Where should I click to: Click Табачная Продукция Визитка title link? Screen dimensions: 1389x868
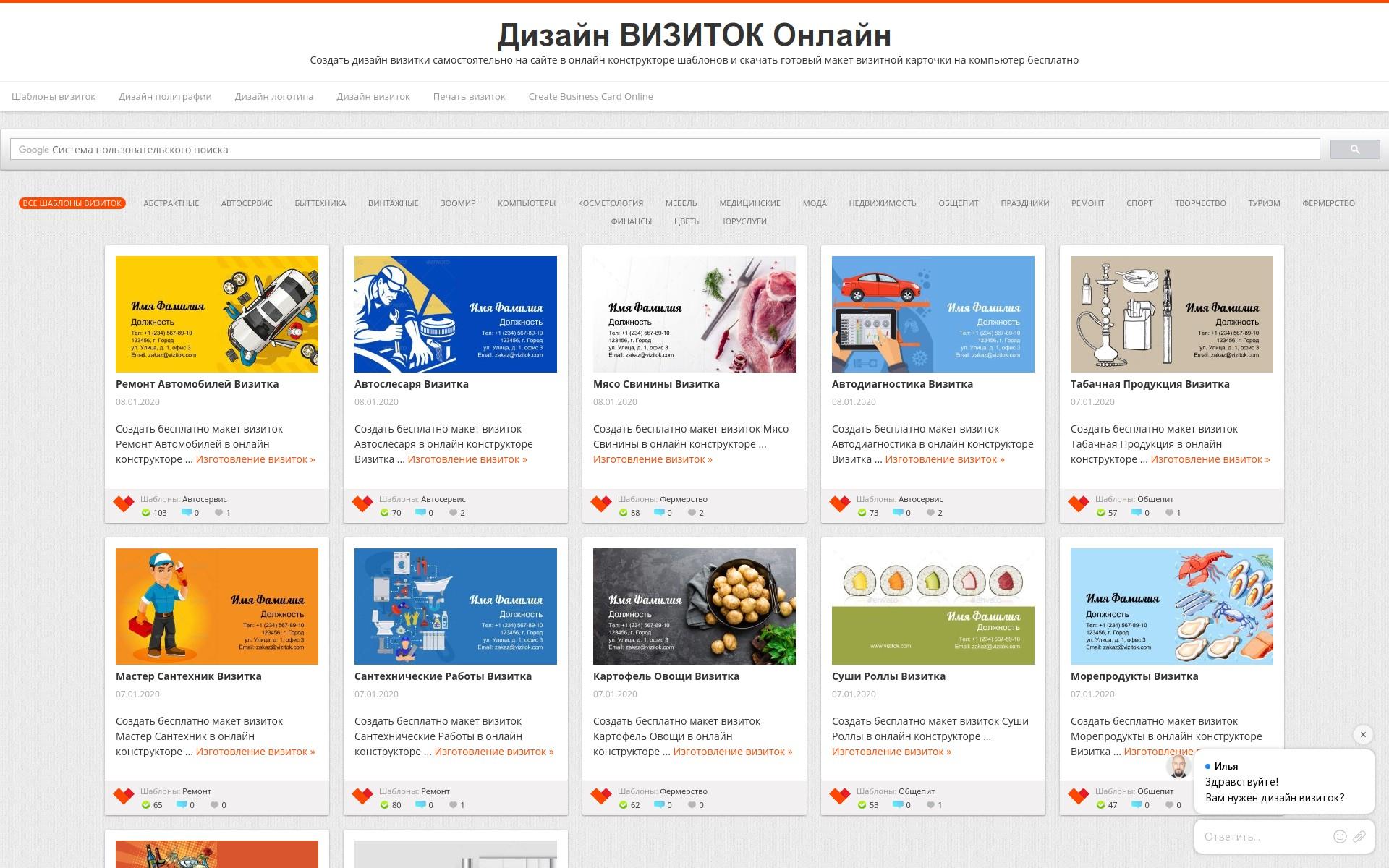coord(1150,384)
